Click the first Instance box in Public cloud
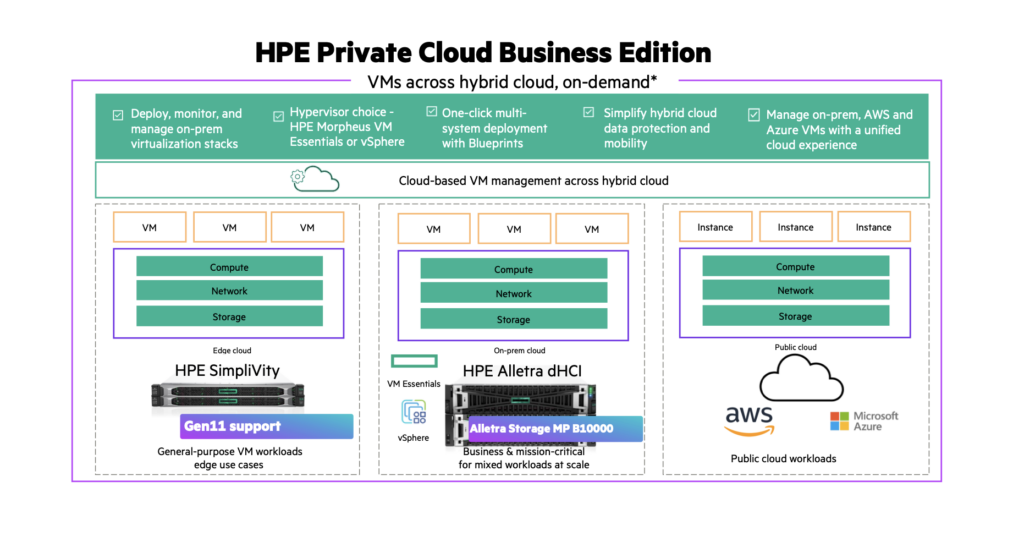 [715, 227]
